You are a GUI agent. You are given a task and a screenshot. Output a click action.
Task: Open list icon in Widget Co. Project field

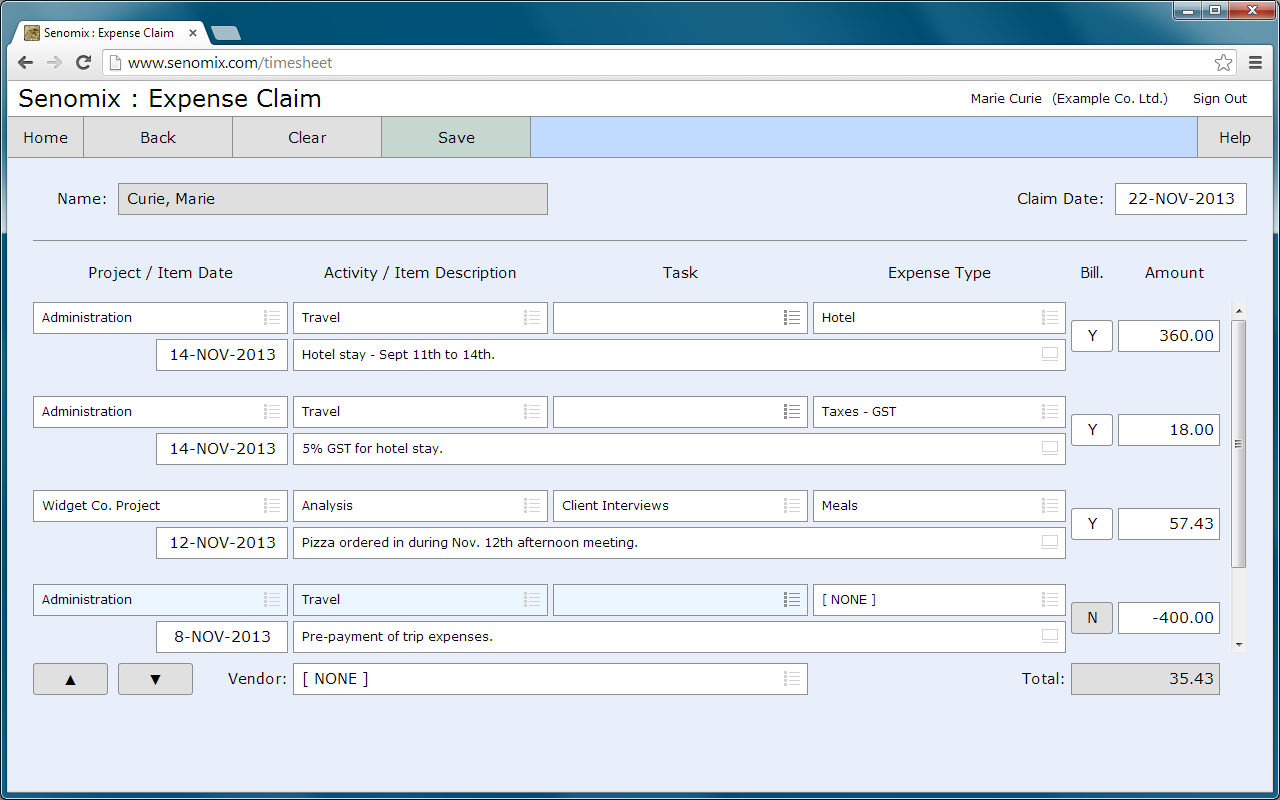click(x=272, y=505)
